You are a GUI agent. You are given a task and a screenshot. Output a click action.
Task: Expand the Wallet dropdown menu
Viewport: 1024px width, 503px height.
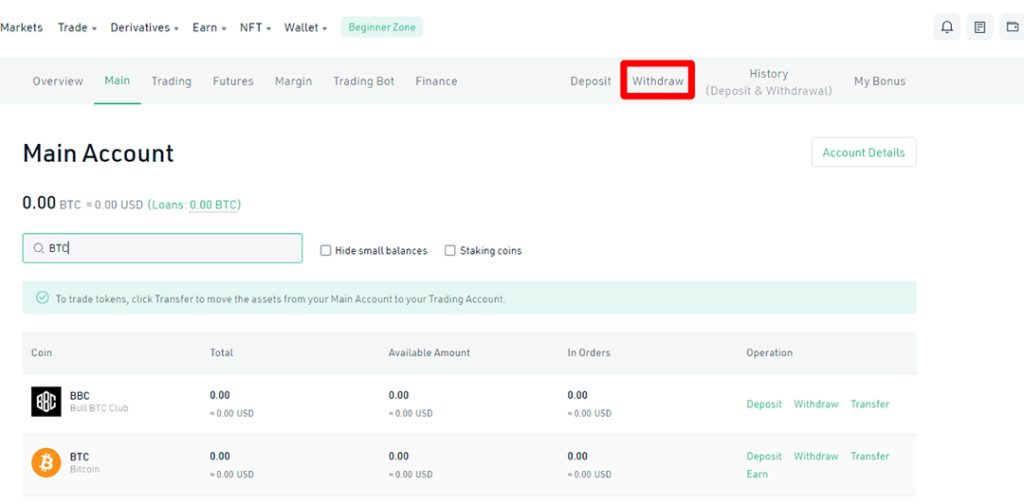pyautogui.click(x=305, y=27)
